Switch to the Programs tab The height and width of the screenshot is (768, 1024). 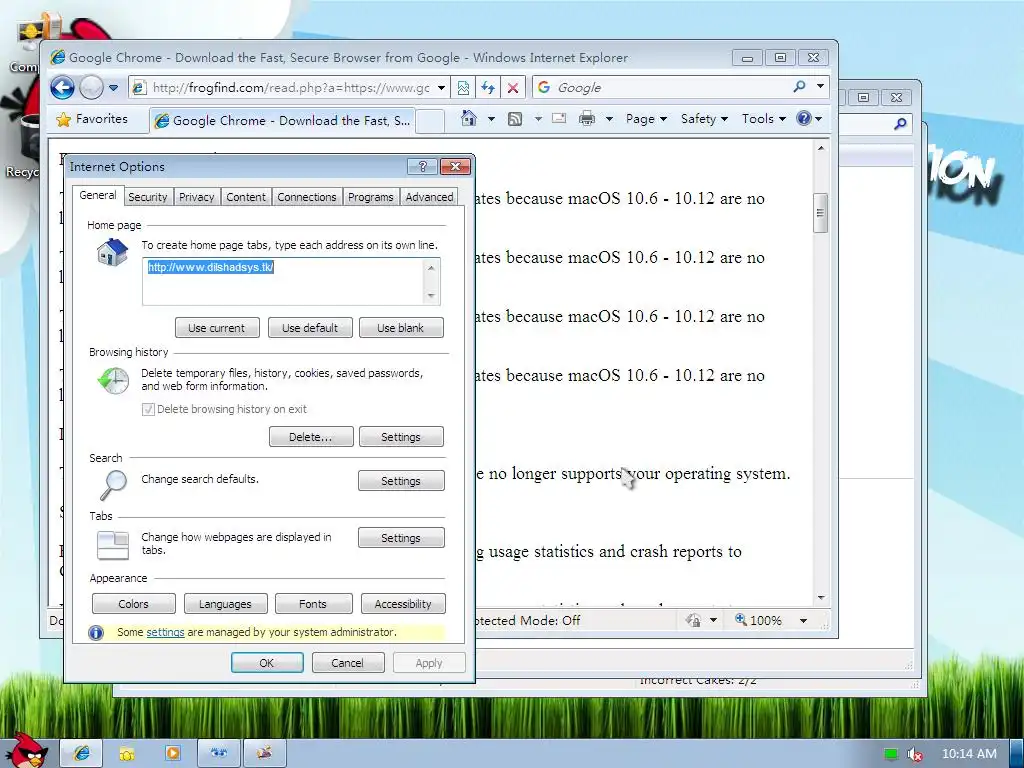(x=370, y=197)
